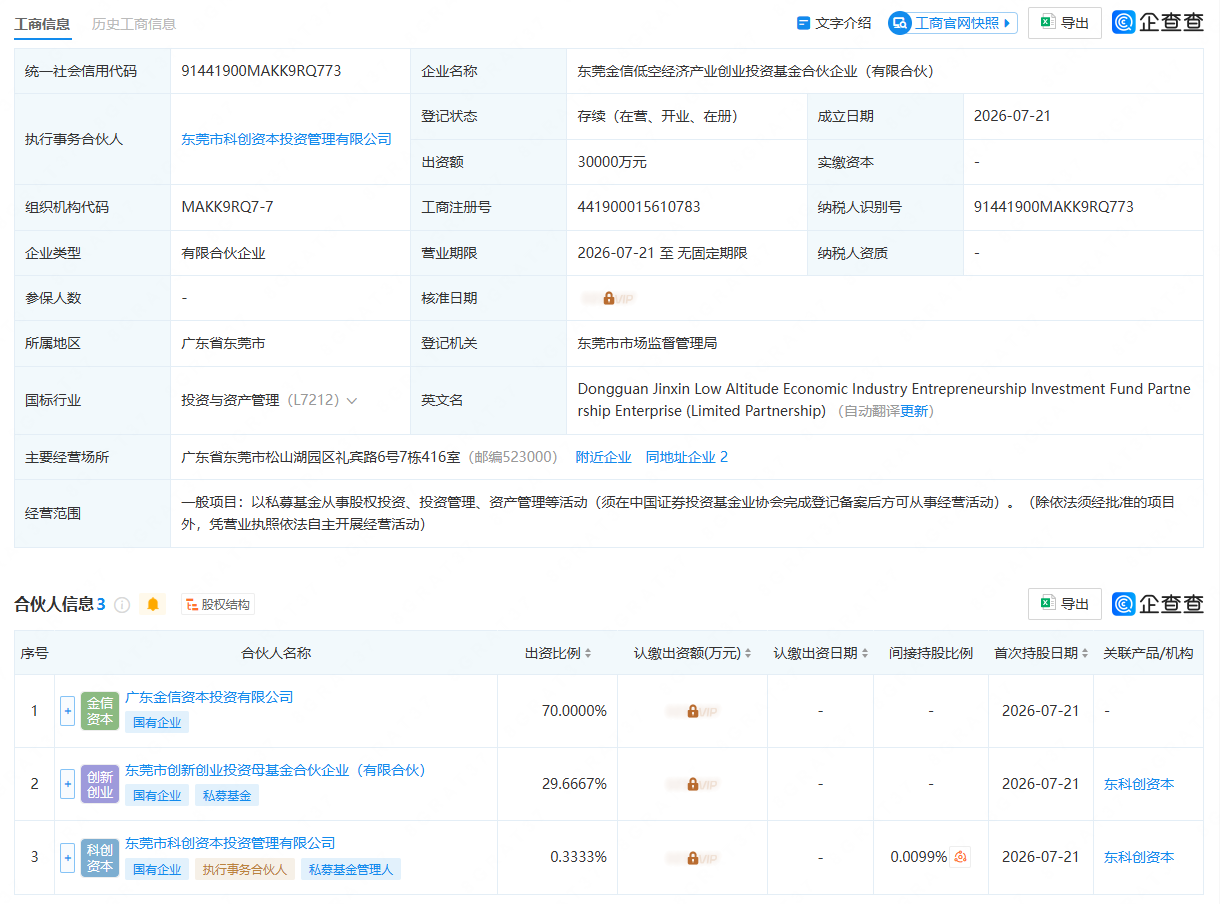Click lock icon in 广东金信资本 row

click(693, 711)
